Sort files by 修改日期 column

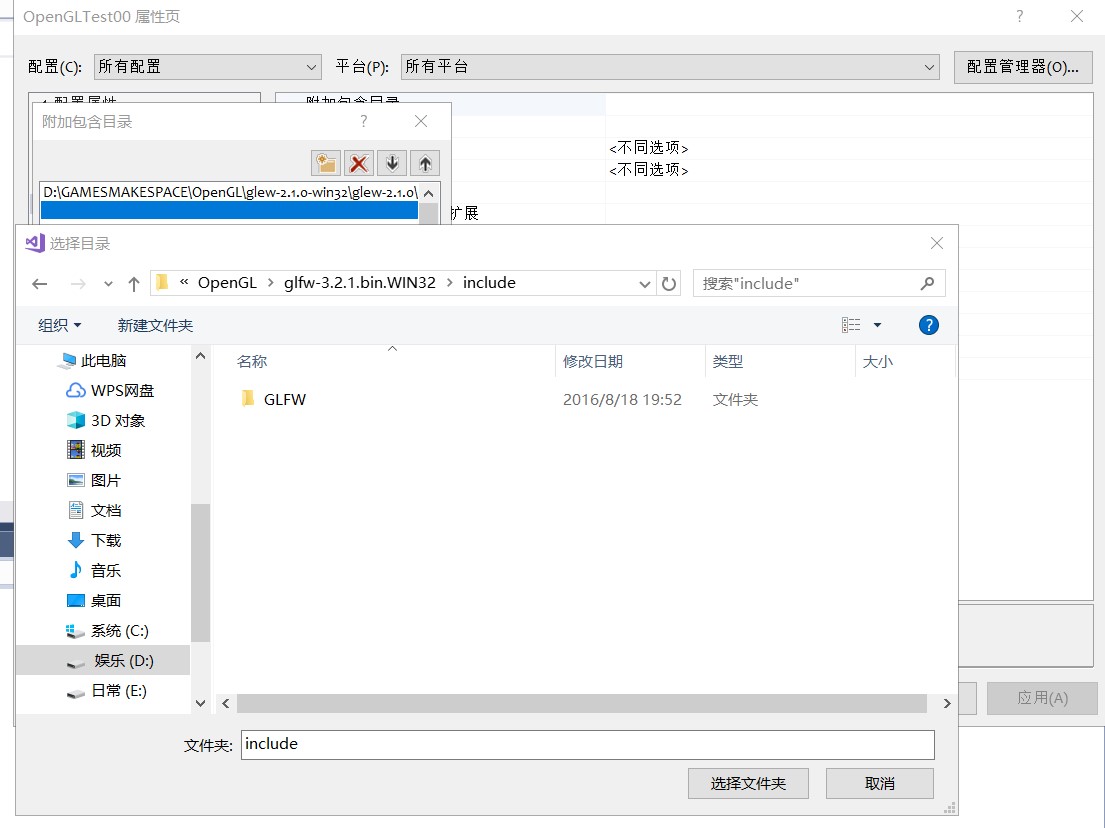(x=591, y=361)
